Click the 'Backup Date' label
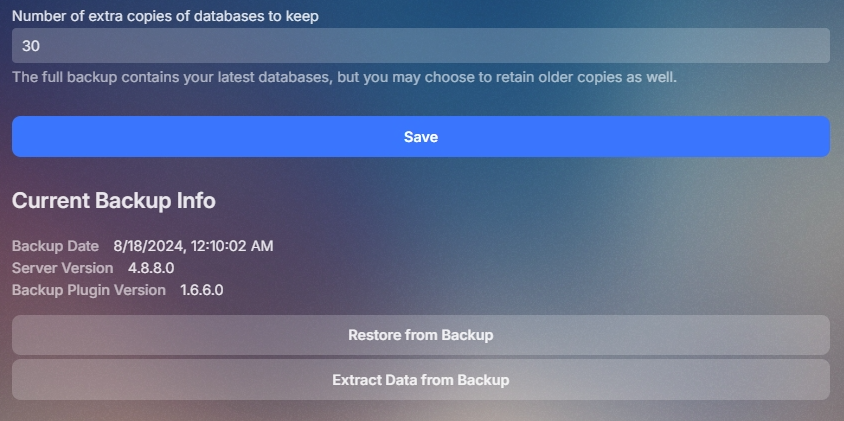The width and height of the screenshot is (844, 421). [55, 246]
